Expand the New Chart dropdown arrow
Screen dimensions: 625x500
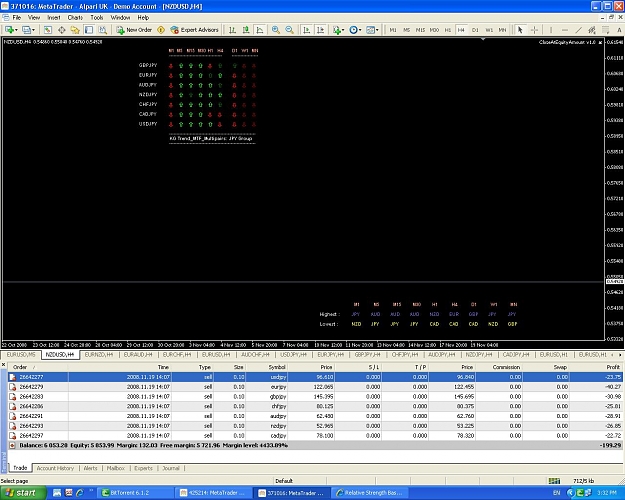(16, 30)
